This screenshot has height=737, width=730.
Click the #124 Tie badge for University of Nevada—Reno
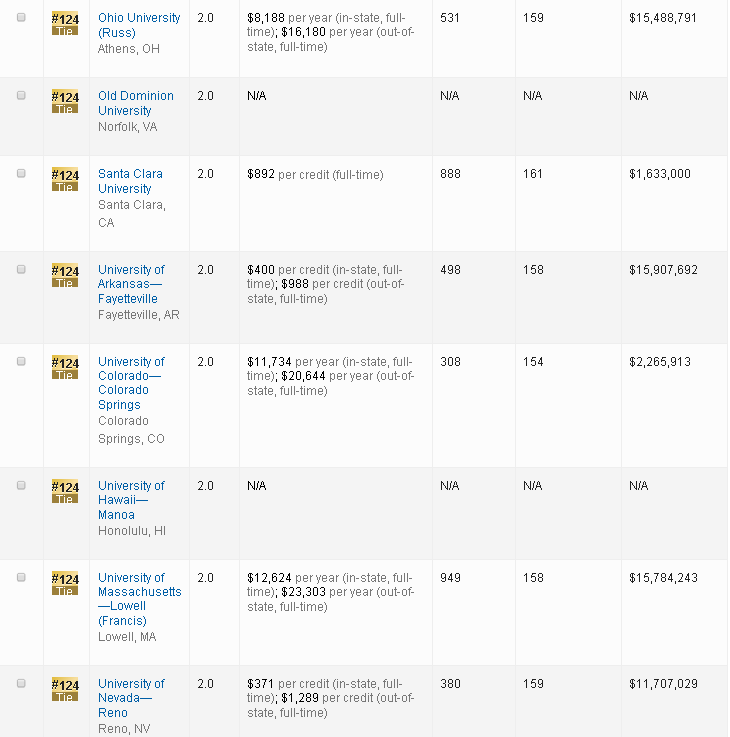click(x=64, y=689)
